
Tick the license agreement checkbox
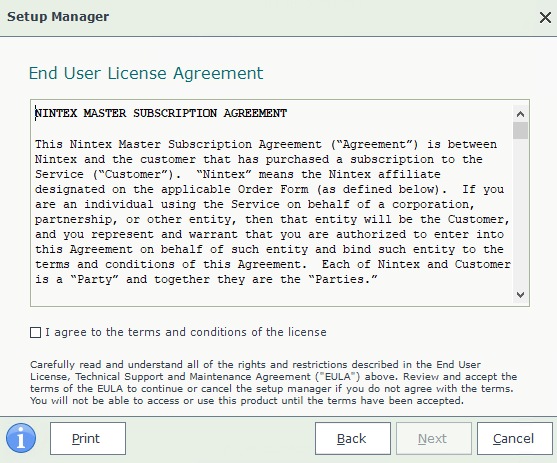tap(36, 333)
